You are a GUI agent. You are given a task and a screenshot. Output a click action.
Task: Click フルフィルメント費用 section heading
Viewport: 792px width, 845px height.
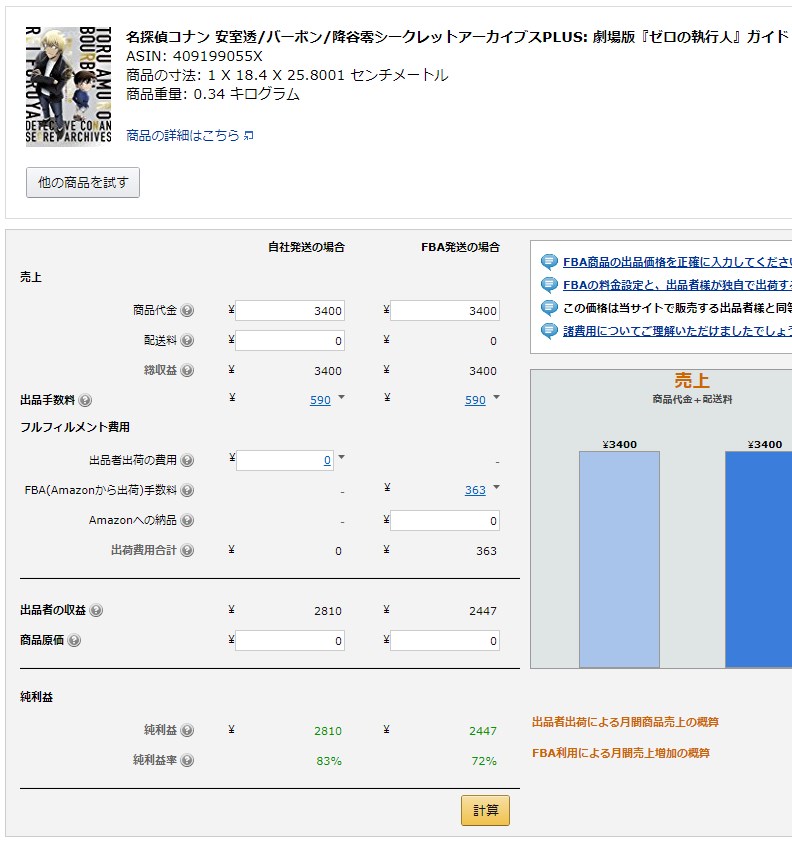(75, 427)
